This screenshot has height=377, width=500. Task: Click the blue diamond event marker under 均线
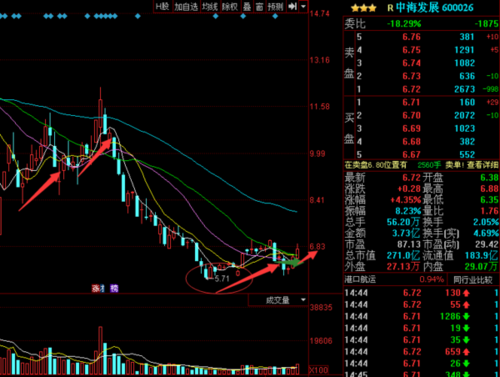click(x=215, y=16)
